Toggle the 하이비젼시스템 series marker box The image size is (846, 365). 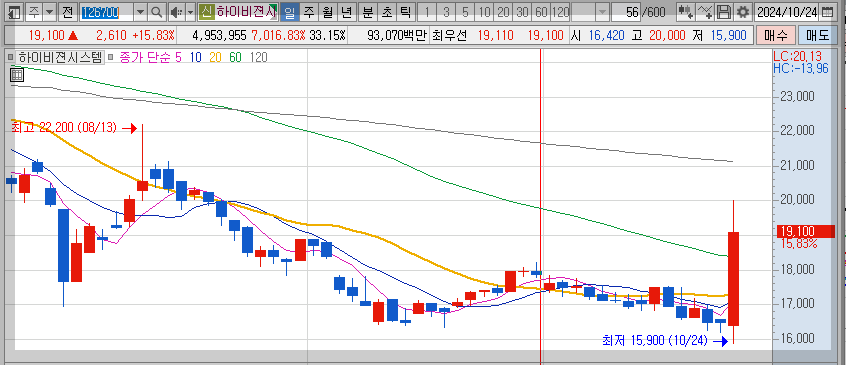11,57
